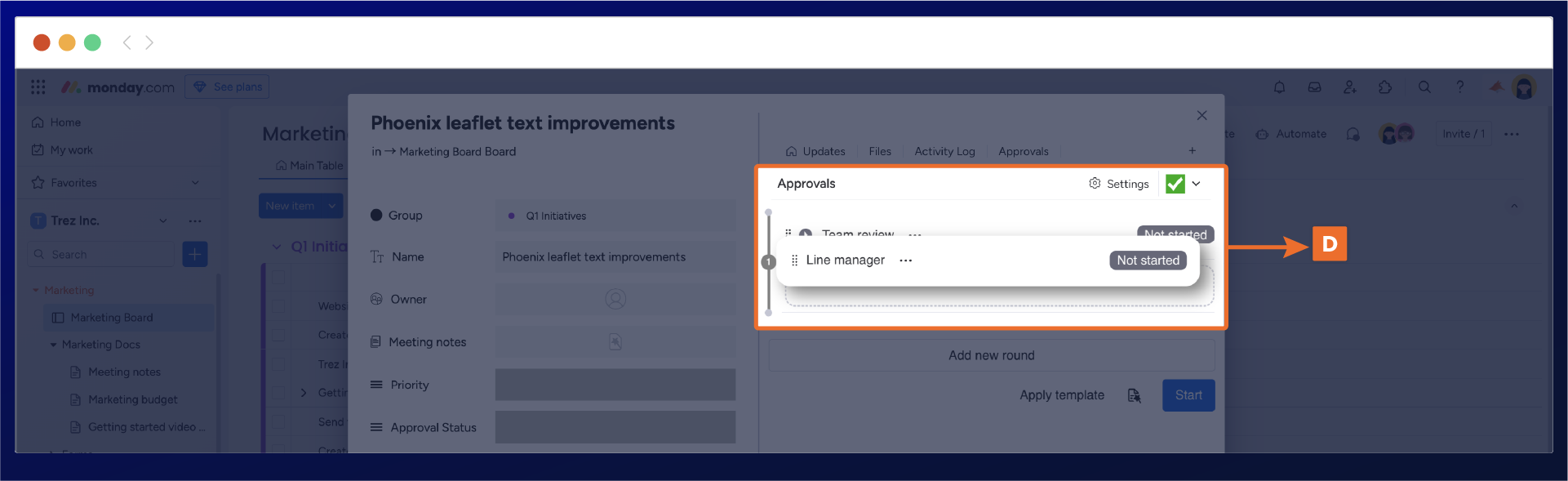The width and height of the screenshot is (1568, 481).
Task: Open dropdown arrow next to green checkmark
Action: click(x=1196, y=184)
